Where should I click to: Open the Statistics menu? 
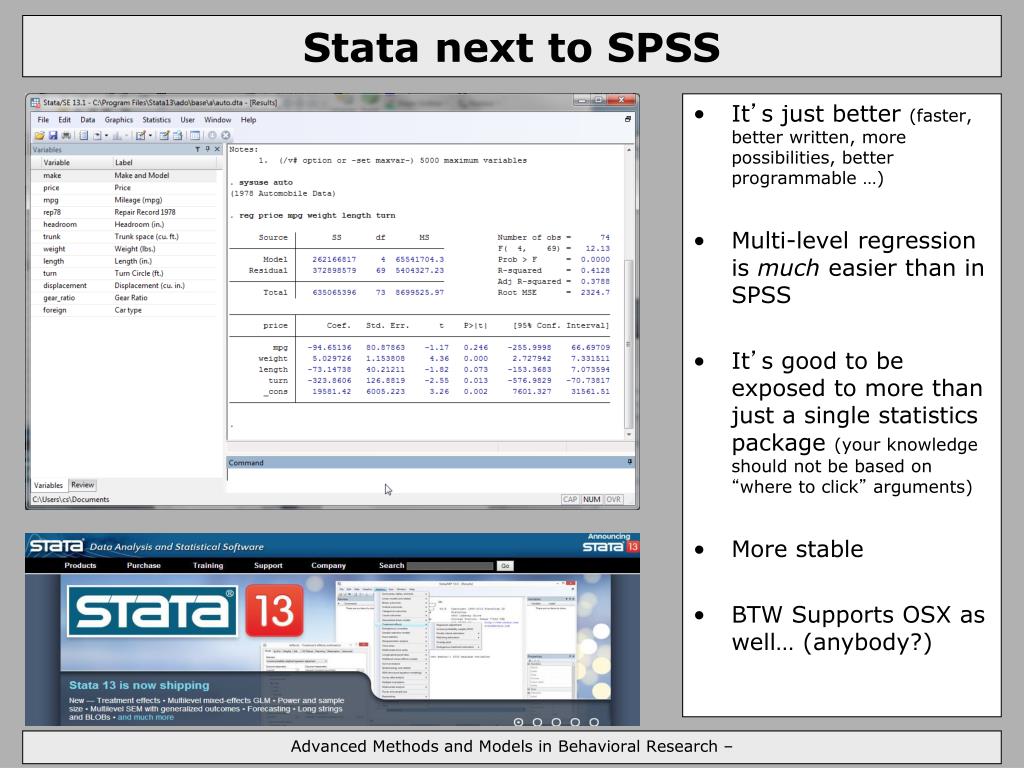[x=157, y=120]
